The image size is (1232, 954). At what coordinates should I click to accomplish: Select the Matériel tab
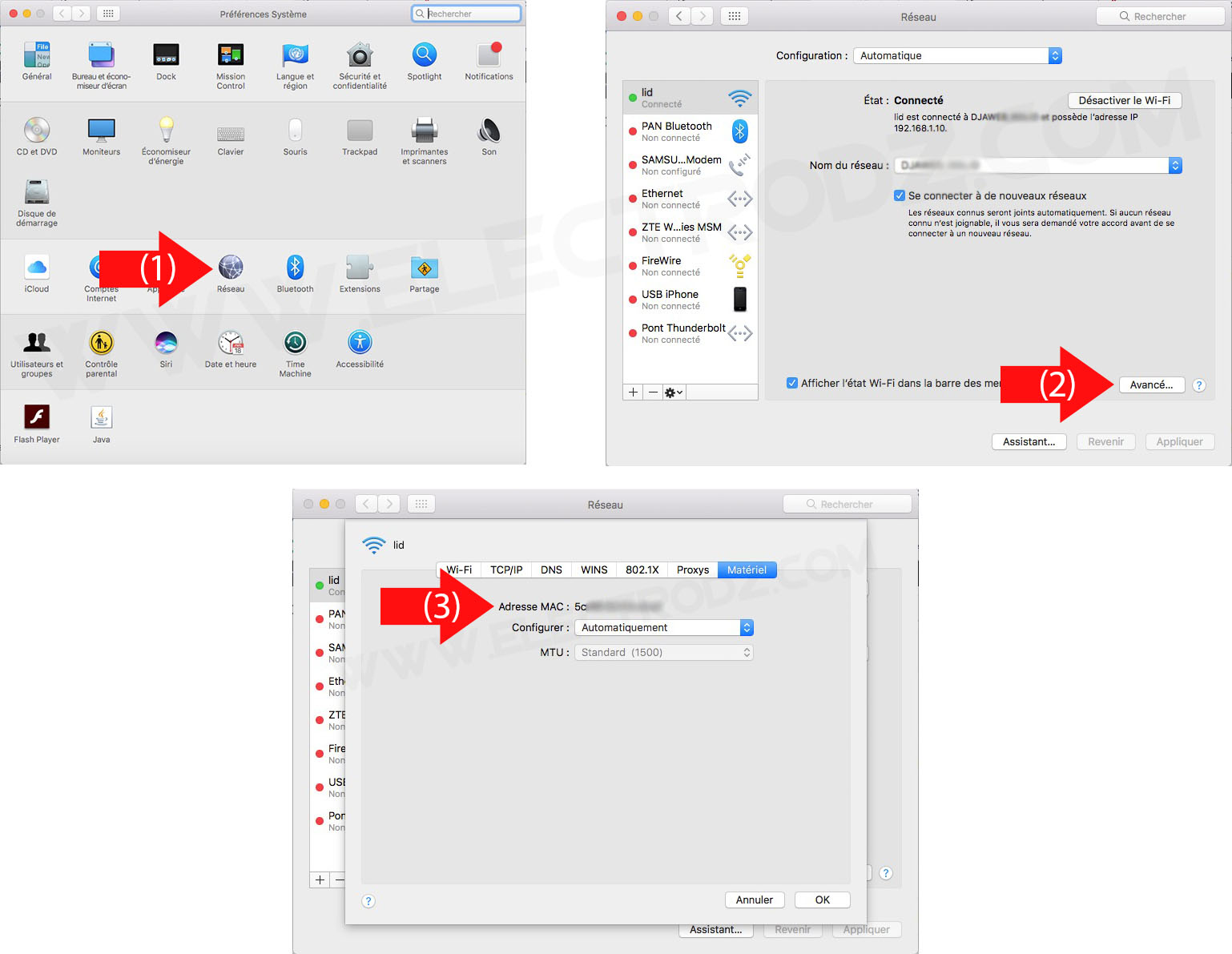(747, 570)
